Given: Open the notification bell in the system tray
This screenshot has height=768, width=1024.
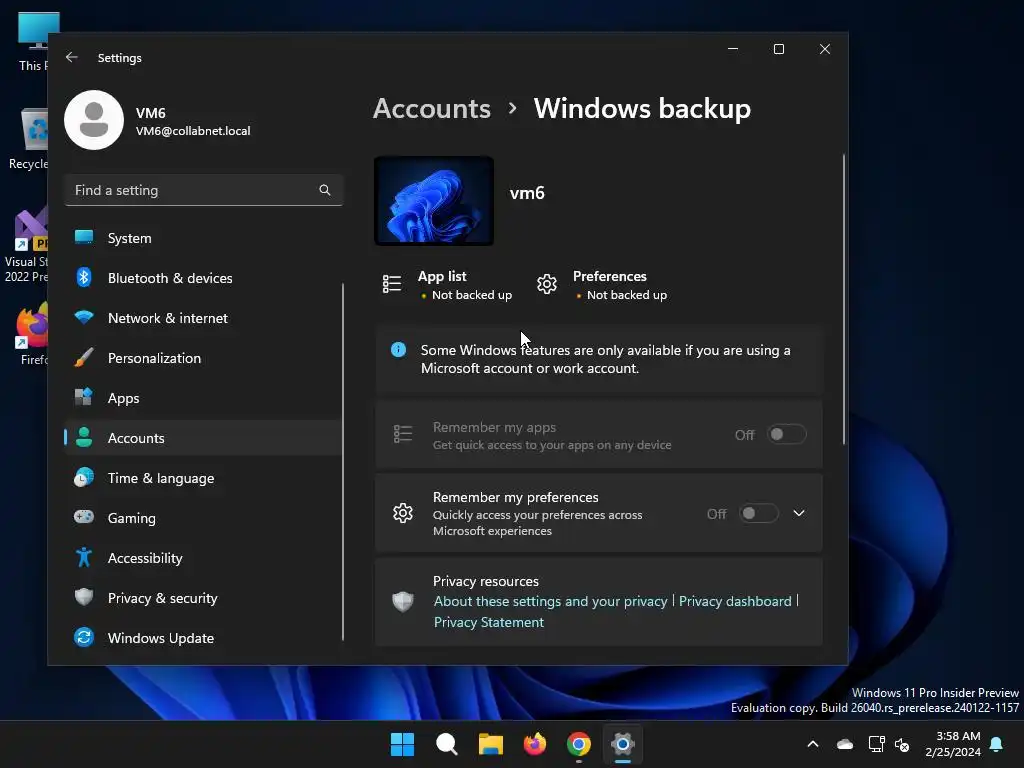Looking at the screenshot, I should (997, 744).
